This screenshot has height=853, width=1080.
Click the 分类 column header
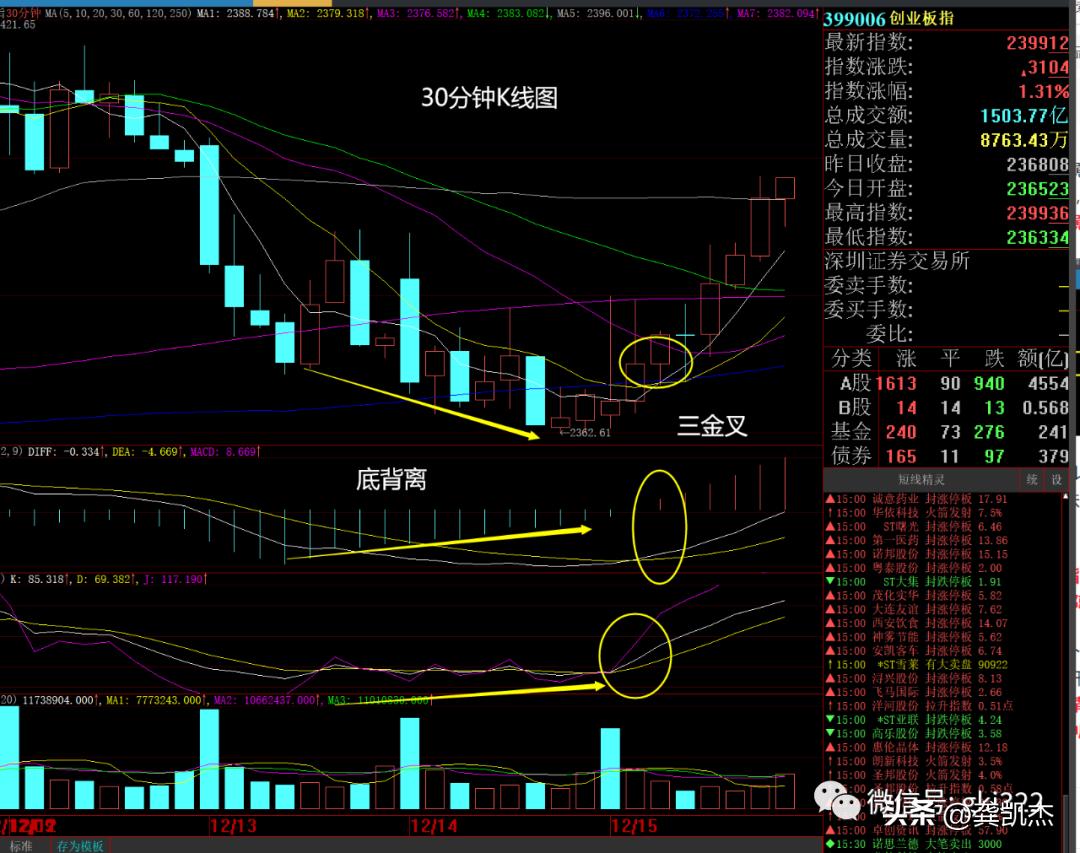pyautogui.click(x=852, y=358)
